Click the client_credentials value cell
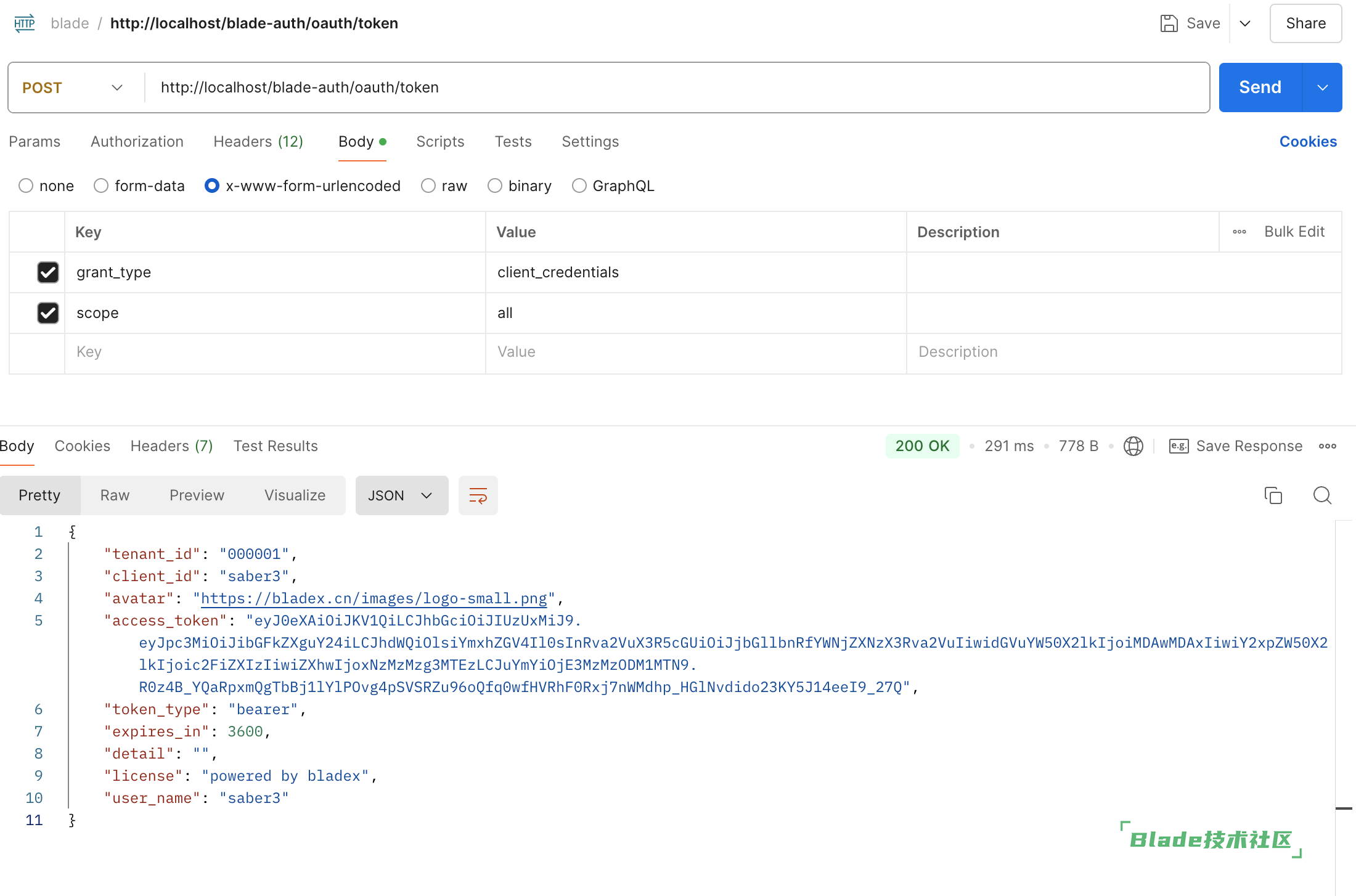This screenshot has width=1356, height=896. coord(696,272)
